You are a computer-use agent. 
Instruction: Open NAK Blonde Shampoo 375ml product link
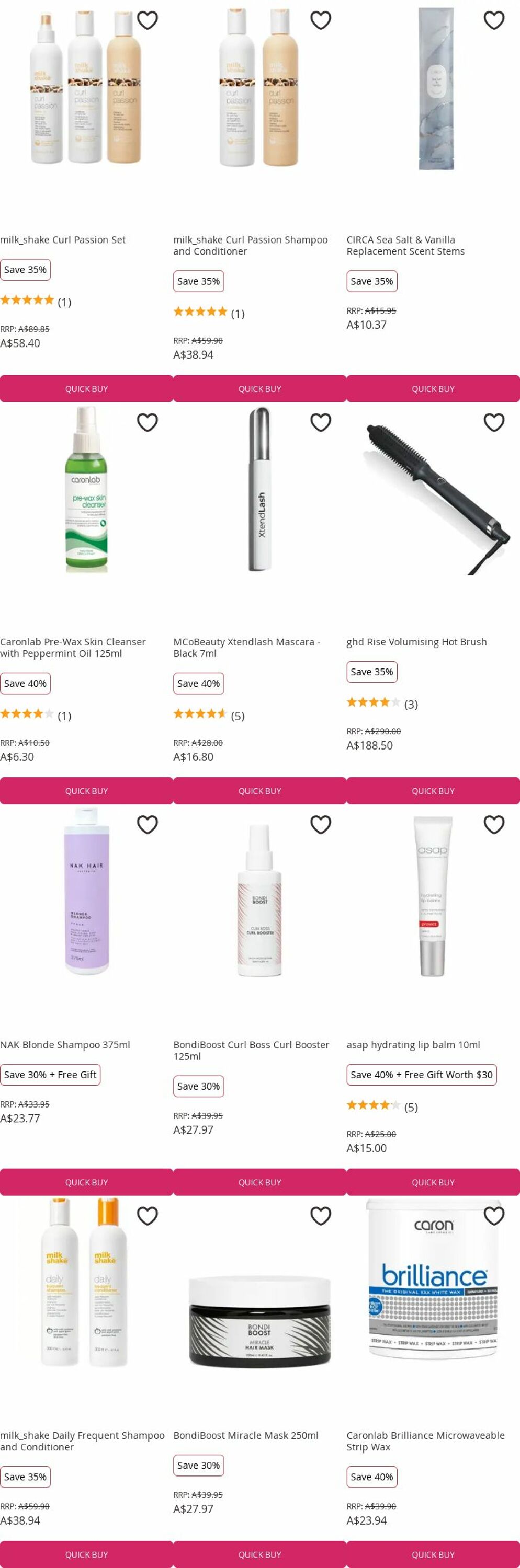tap(65, 1044)
